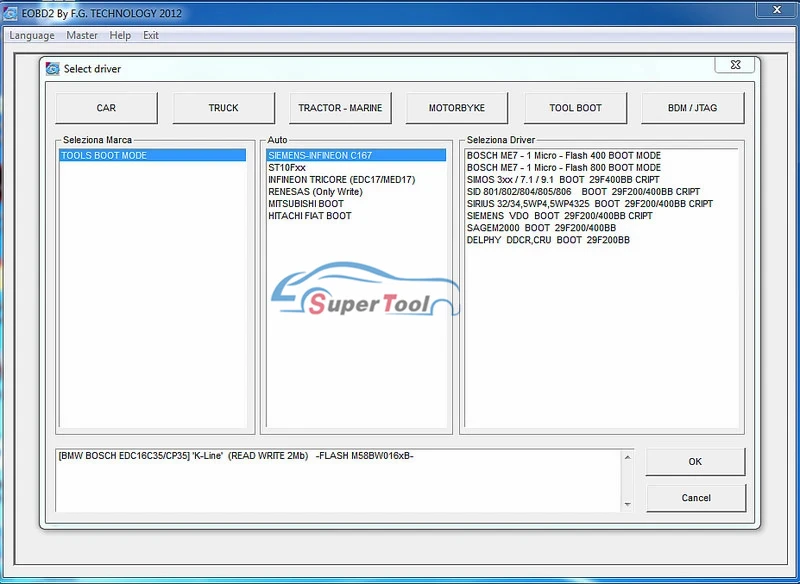Click the description box scrollbar down arrow
The width and height of the screenshot is (800, 584).
(x=628, y=504)
